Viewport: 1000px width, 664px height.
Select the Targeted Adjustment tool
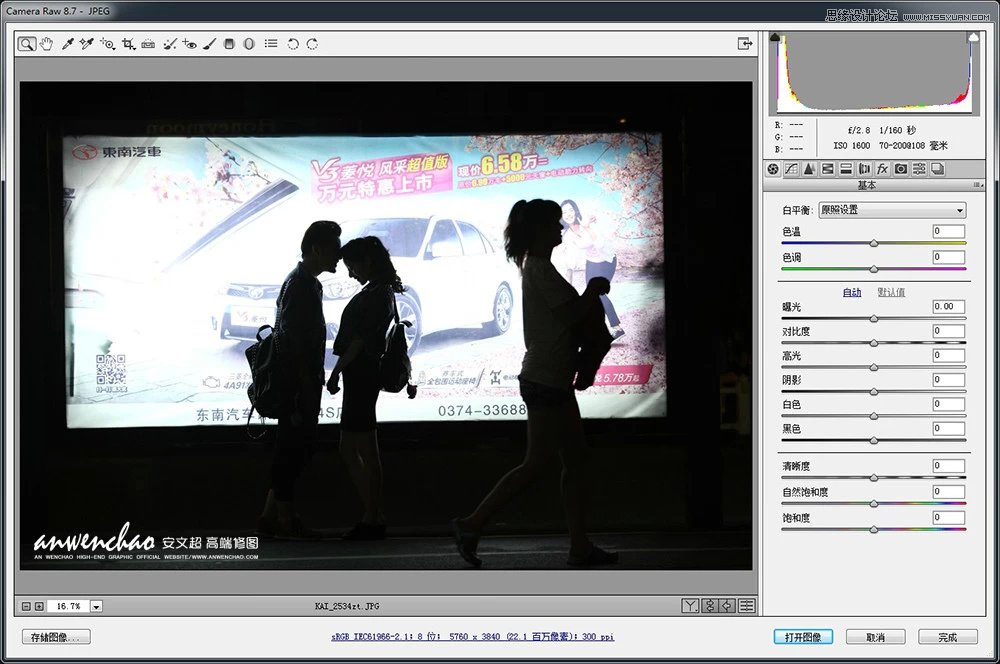pyautogui.click(x=107, y=44)
